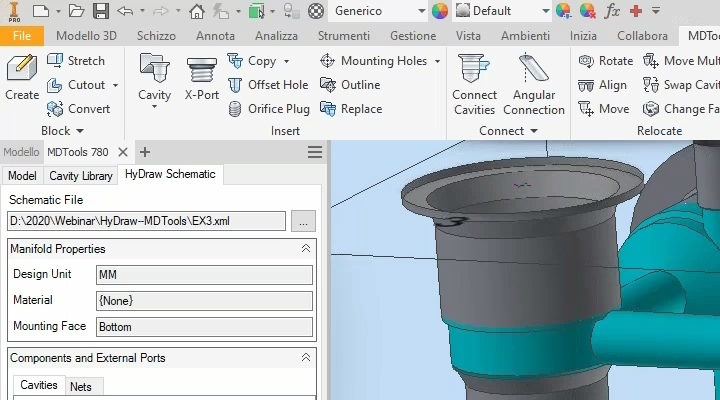The height and width of the screenshot is (400, 720).
Task: Switch to the Schizzo ribbon tab
Action: pos(156,36)
